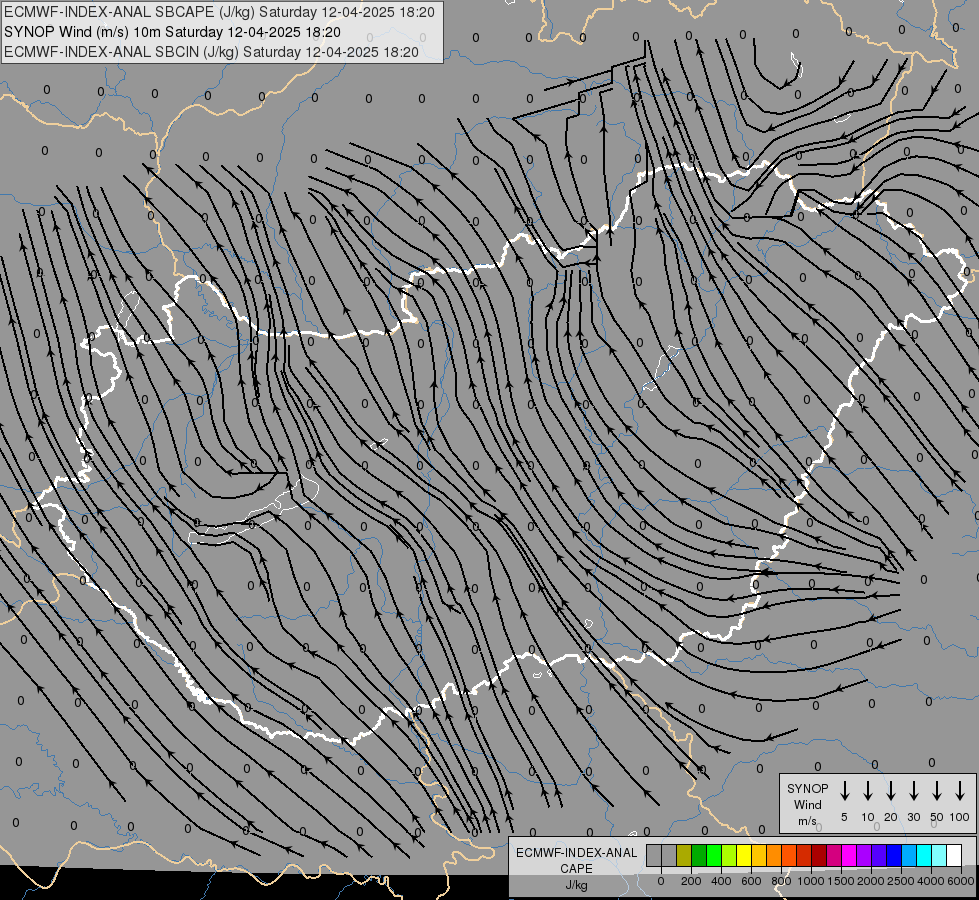Click the wind legend arrow above 30
This screenshot has width=979, height=900.
coord(913,791)
